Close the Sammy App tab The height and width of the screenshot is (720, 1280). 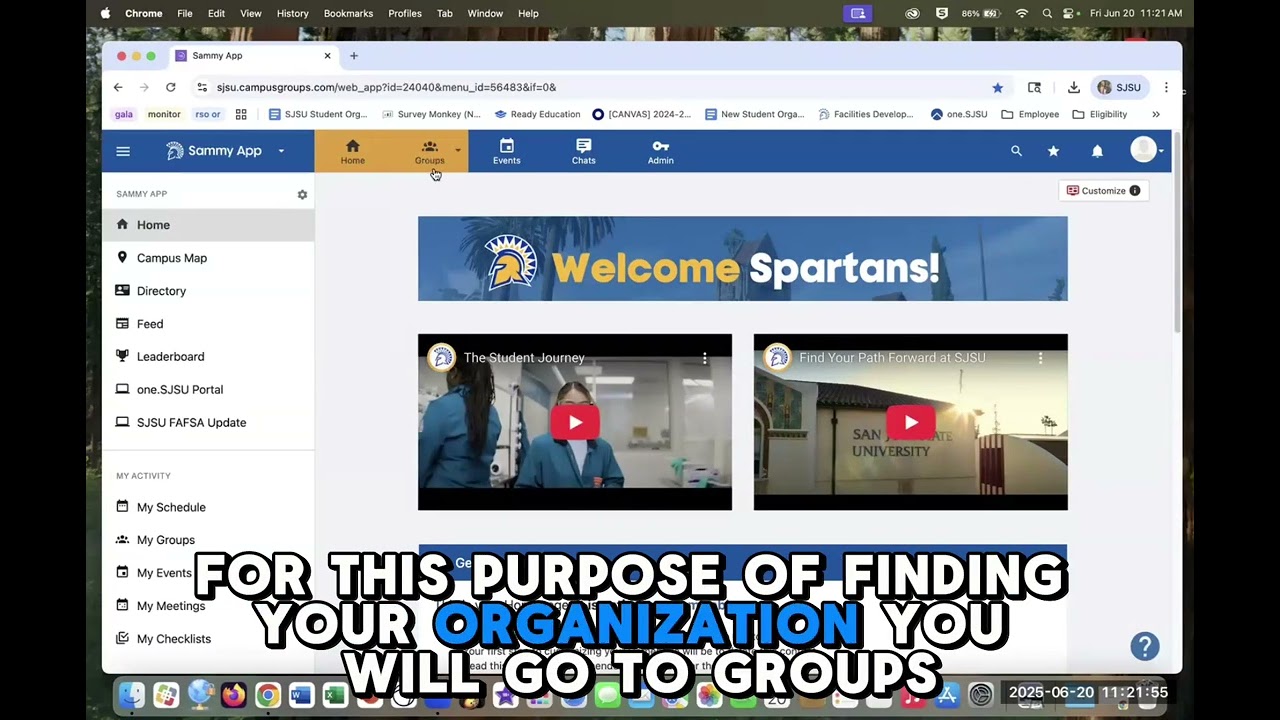[327, 56]
